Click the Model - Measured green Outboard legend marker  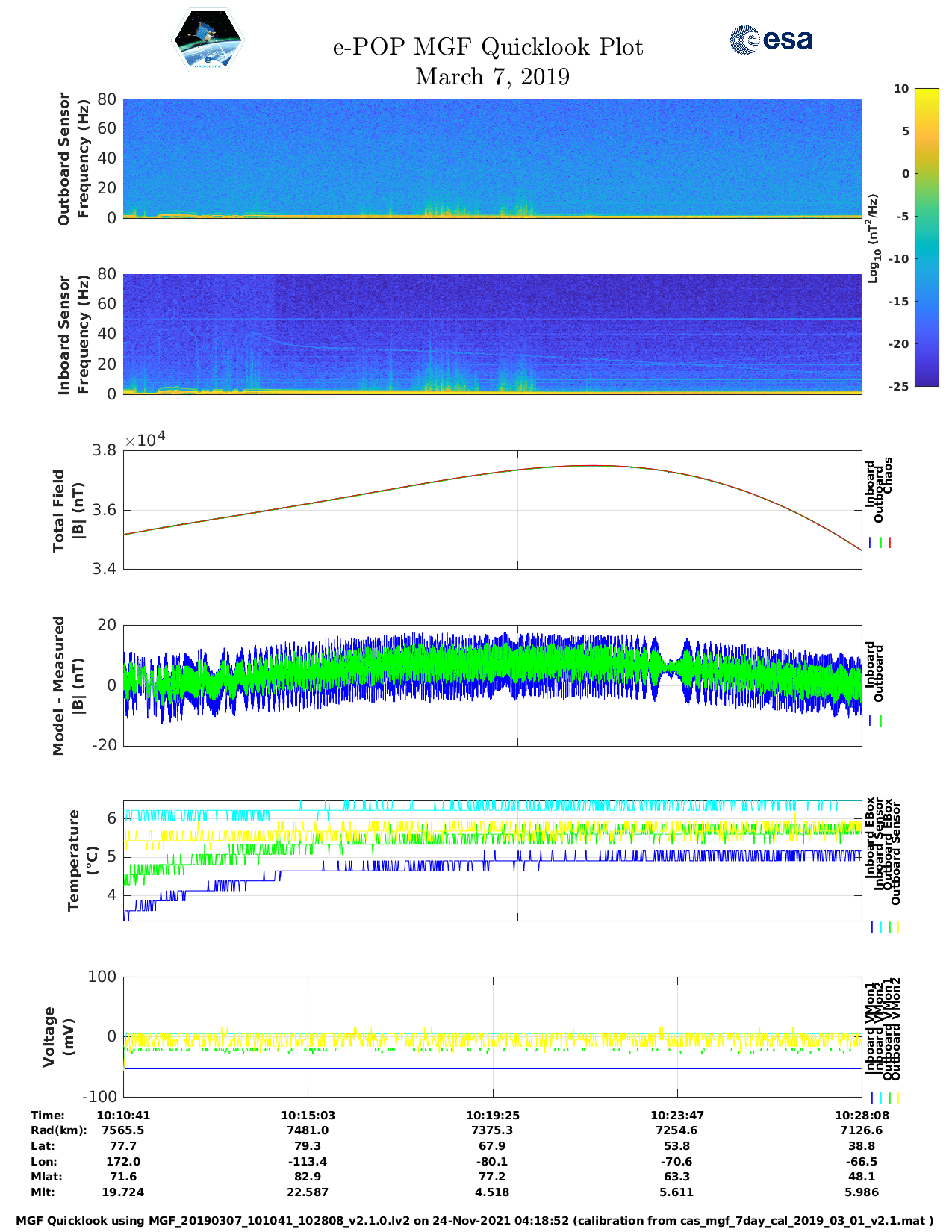881,721
